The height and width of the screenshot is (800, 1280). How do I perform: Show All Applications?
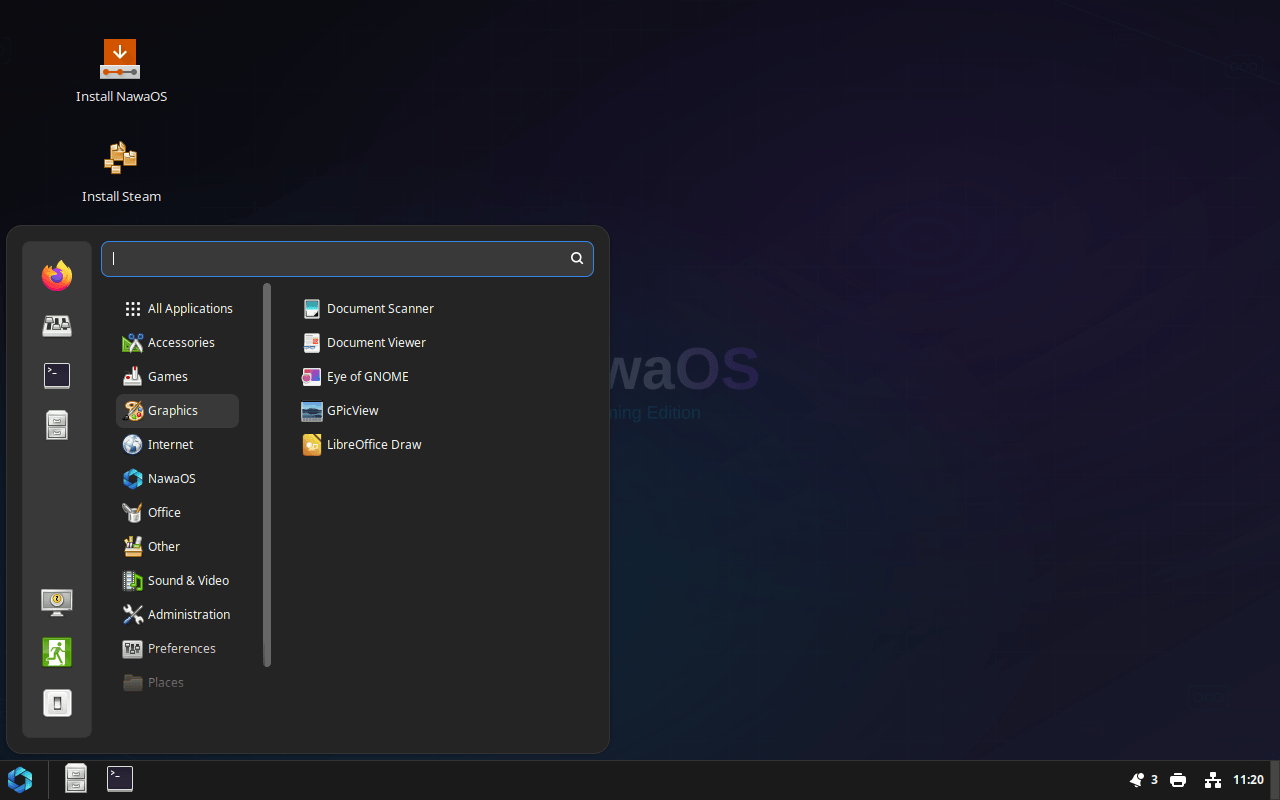click(x=190, y=308)
